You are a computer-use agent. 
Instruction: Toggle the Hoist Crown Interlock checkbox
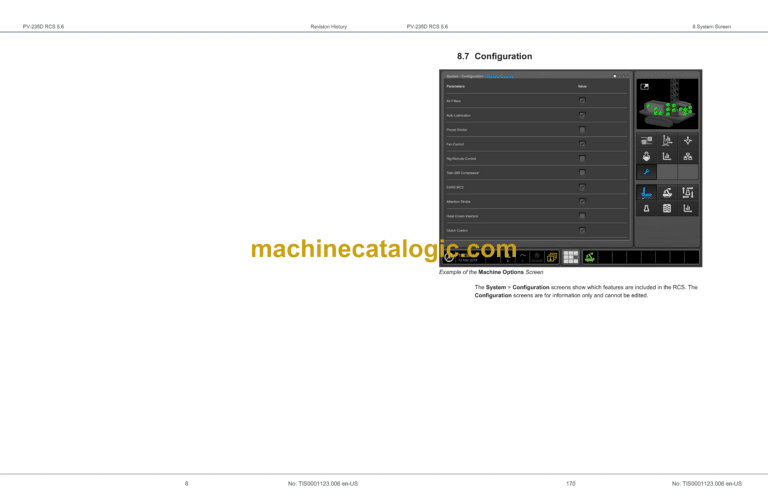coord(582,216)
